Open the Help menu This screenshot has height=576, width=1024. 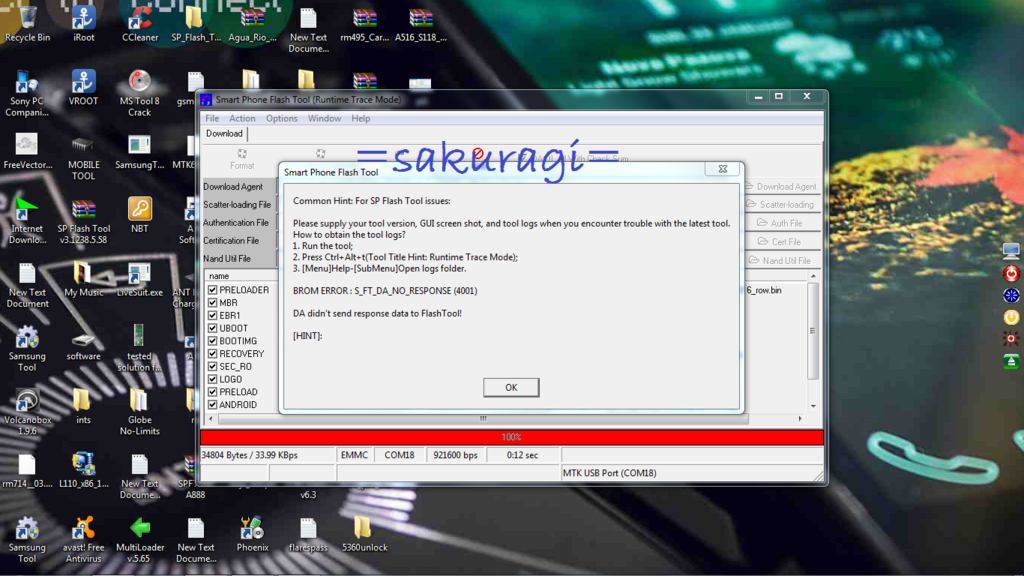coord(360,118)
